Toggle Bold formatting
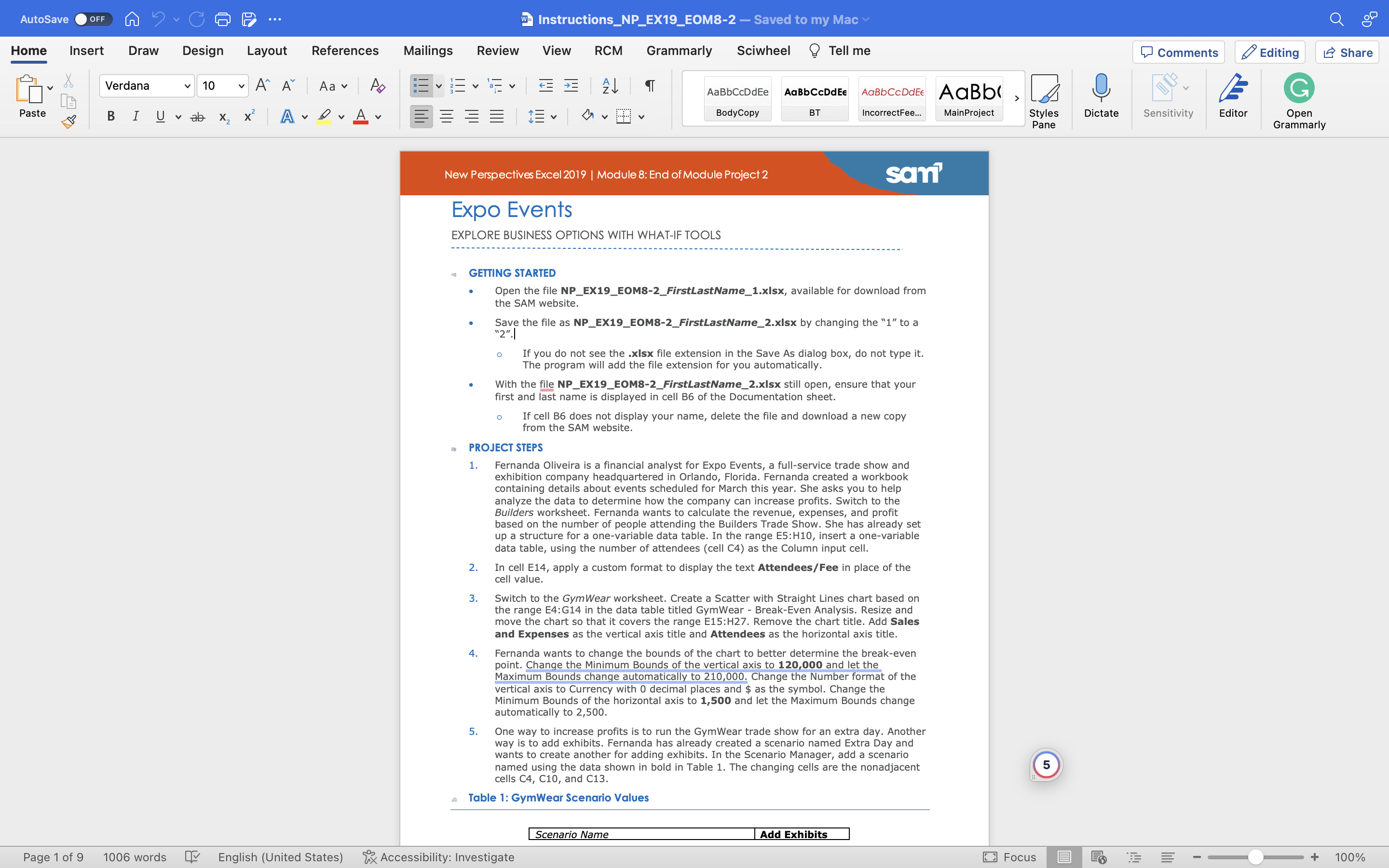The height and width of the screenshot is (868, 1389). coord(111,117)
